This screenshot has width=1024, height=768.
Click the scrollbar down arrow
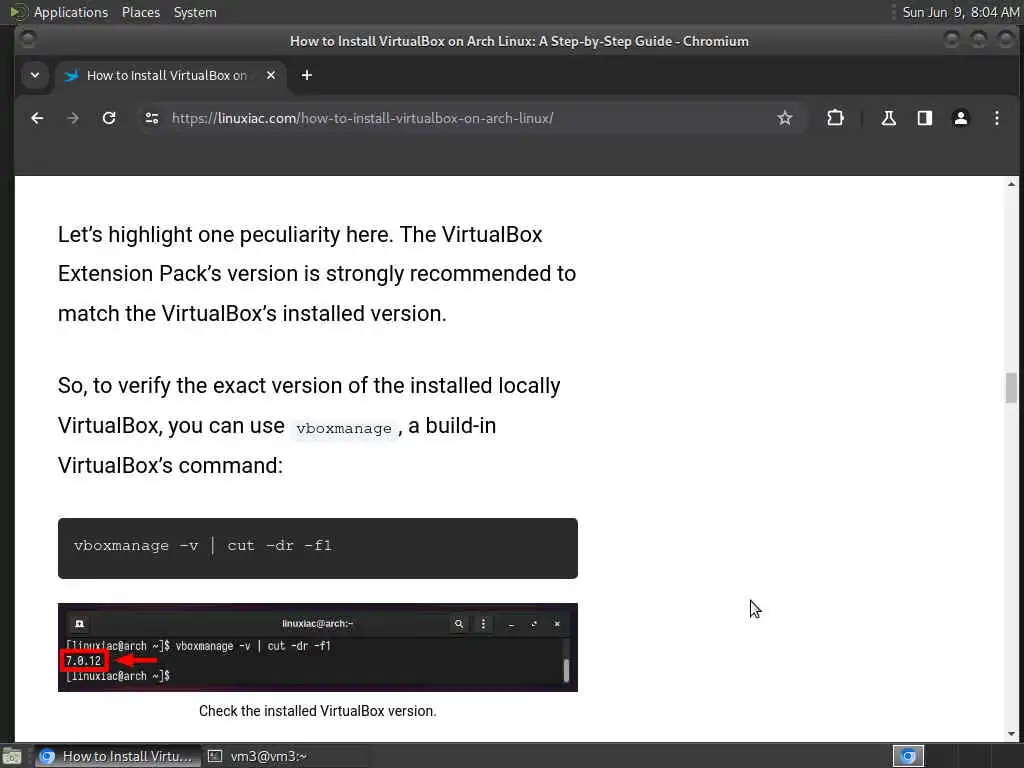pyautogui.click(x=1011, y=734)
